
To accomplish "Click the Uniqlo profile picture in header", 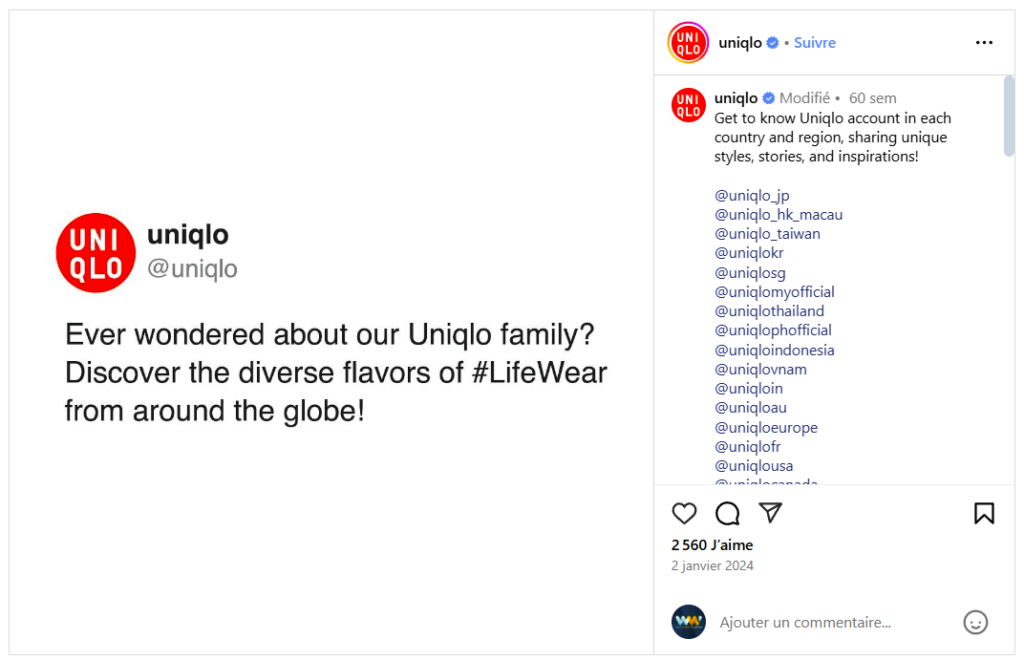I will tap(688, 43).
